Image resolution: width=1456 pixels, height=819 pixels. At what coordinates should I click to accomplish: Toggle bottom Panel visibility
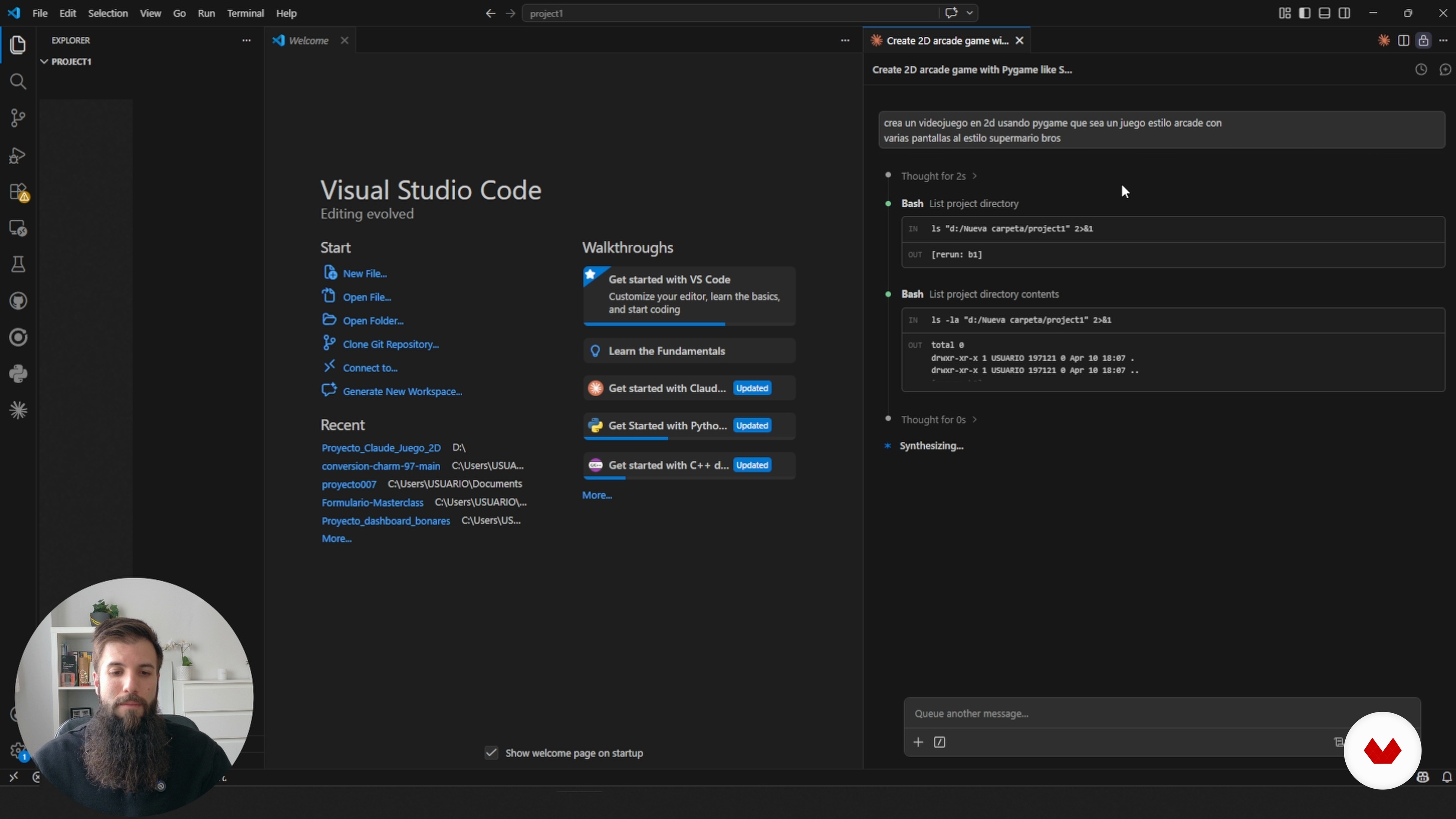coord(1324,13)
